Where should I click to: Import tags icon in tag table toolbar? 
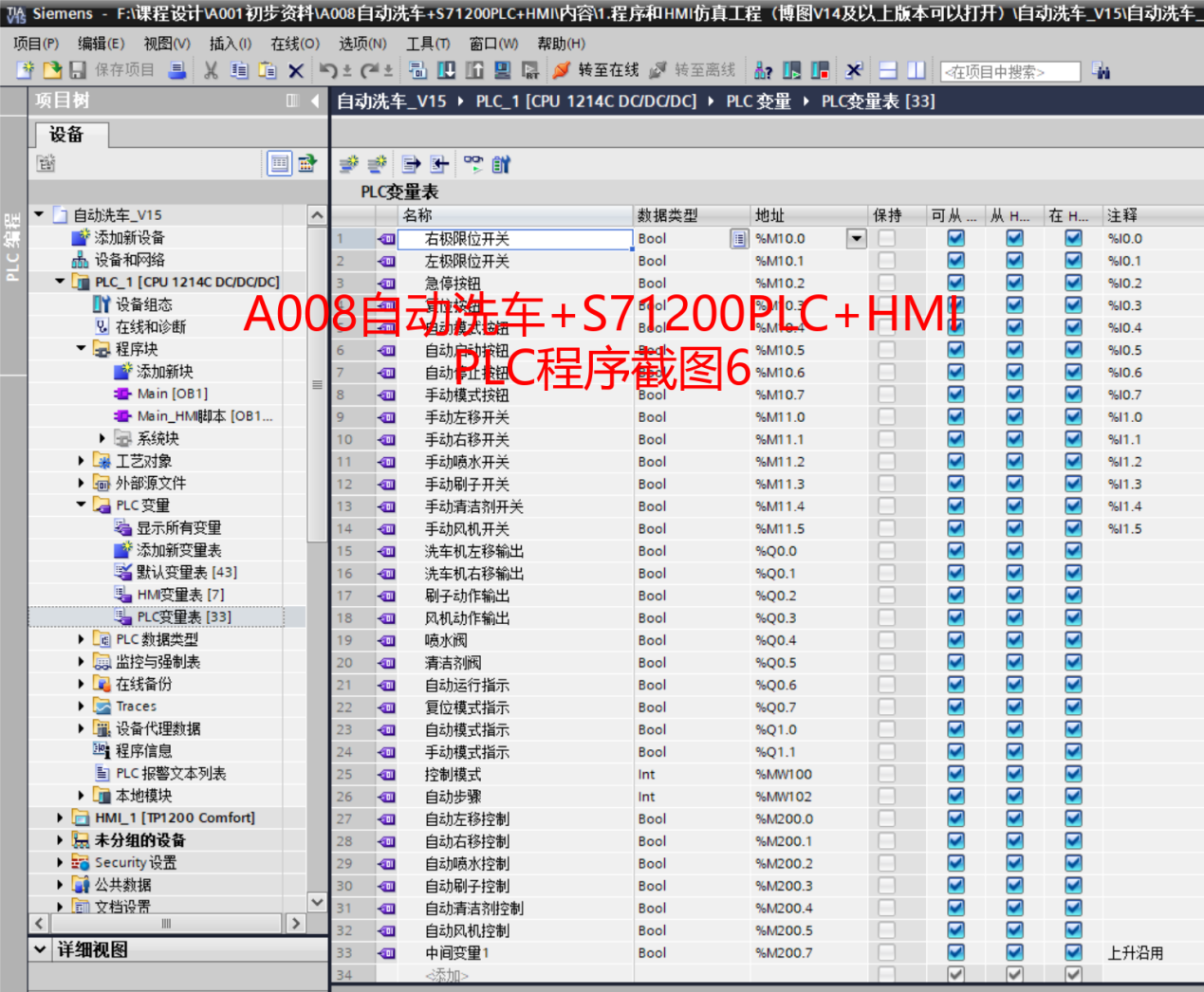click(439, 164)
